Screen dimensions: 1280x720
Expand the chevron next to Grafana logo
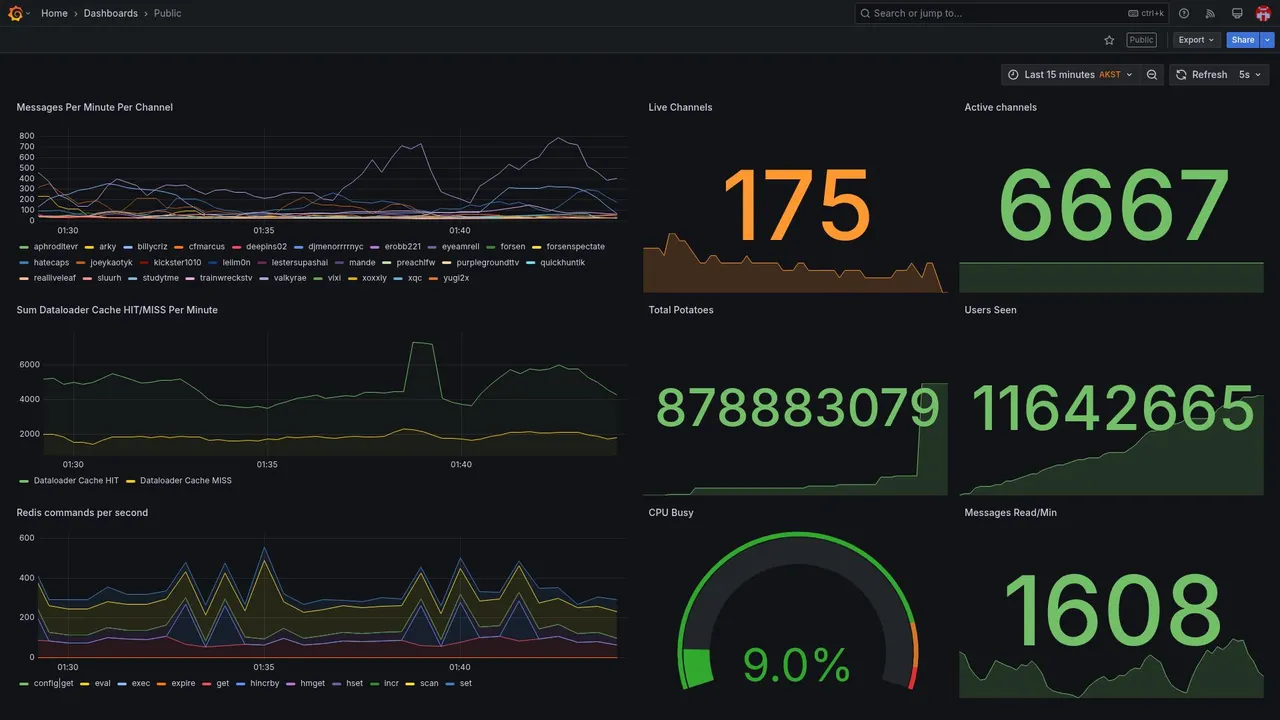coord(28,13)
